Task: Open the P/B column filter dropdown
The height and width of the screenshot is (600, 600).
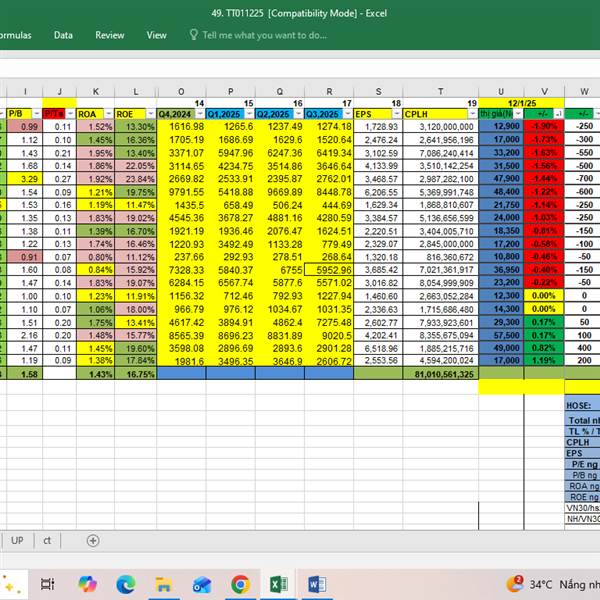Action: pyautogui.click(x=37, y=114)
